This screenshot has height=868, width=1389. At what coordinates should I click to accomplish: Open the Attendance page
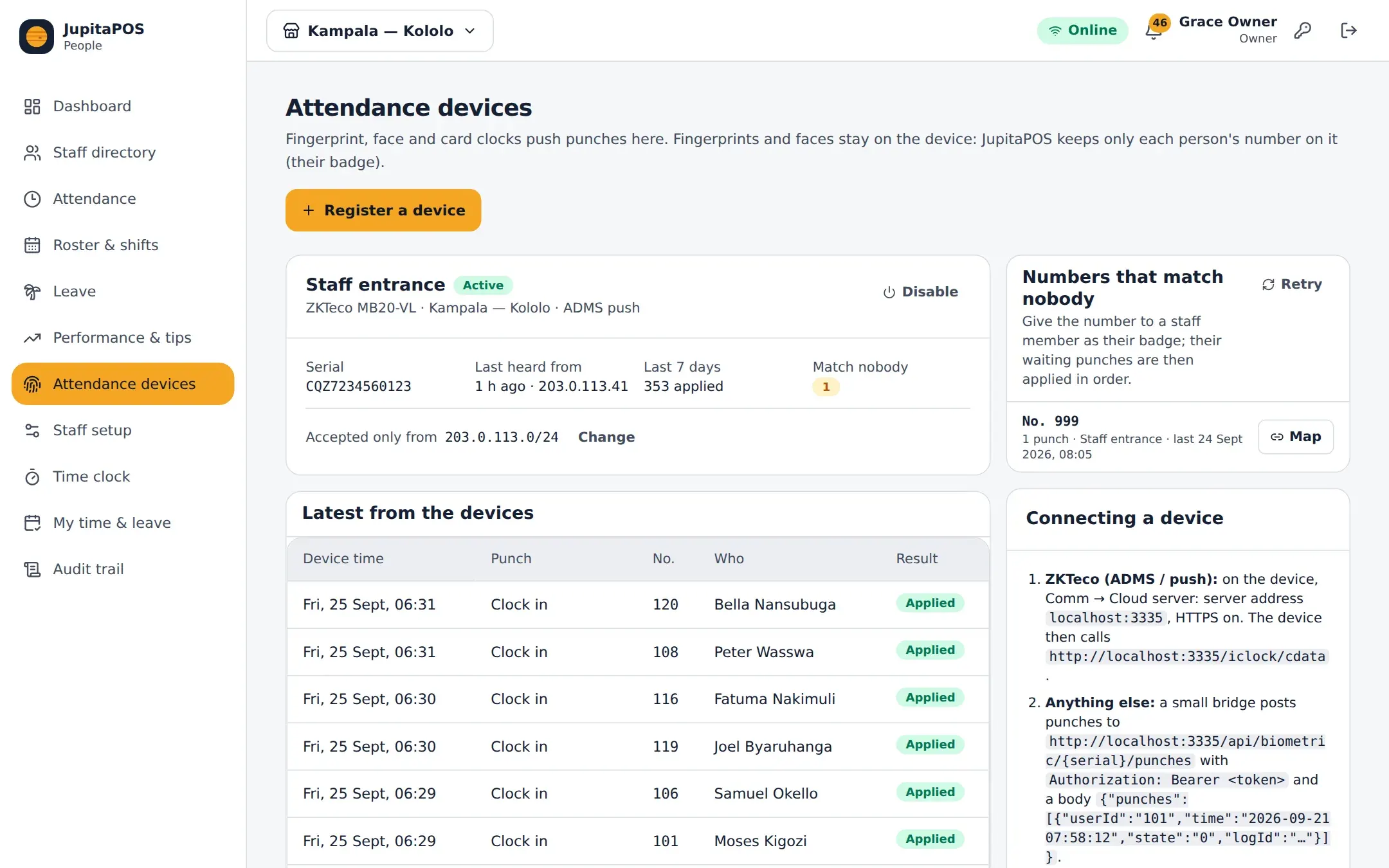click(x=123, y=199)
